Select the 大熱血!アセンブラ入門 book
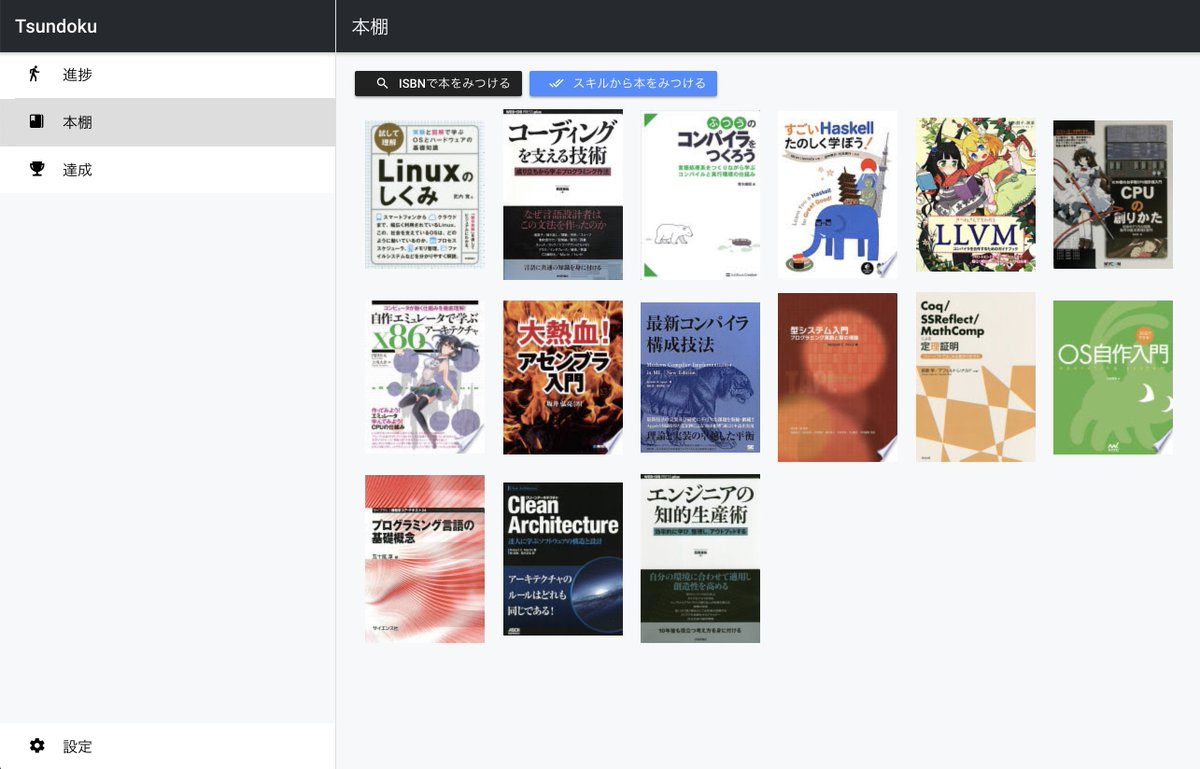This screenshot has width=1200, height=769. (562, 376)
